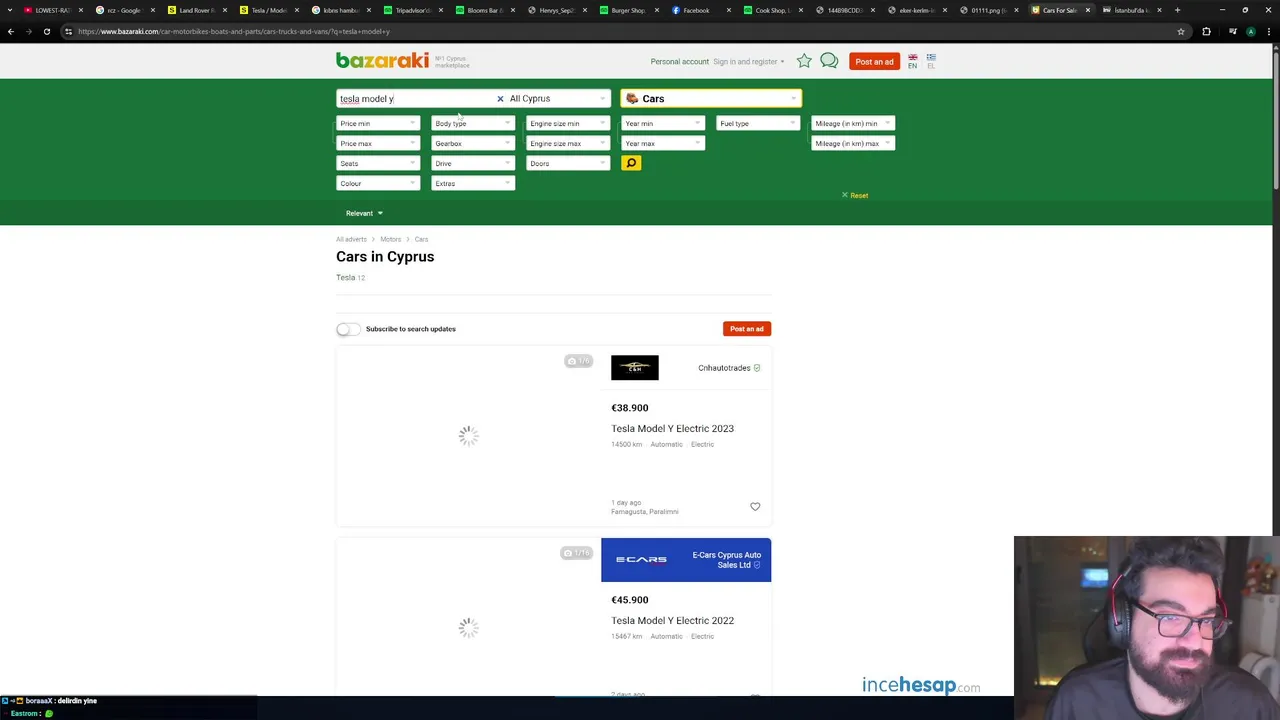
Task: Click the browser address bar URL
Action: pyautogui.click(x=235, y=31)
